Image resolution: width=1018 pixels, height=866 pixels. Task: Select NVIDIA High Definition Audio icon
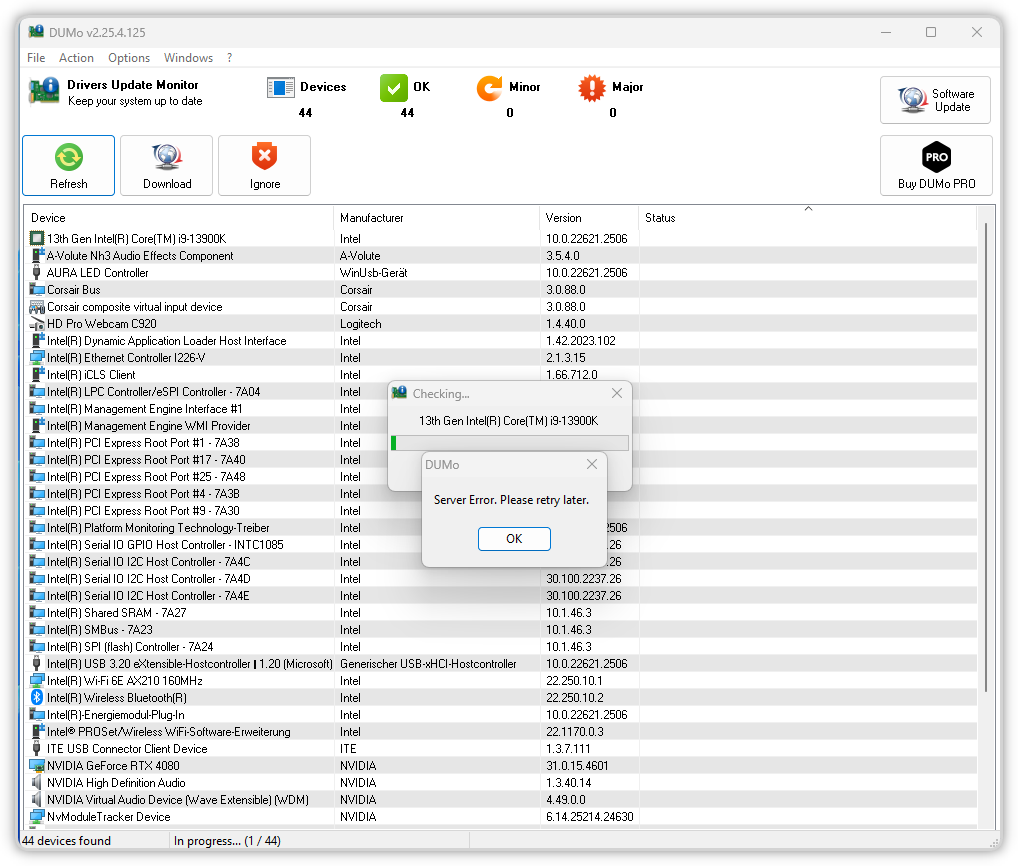point(36,783)
